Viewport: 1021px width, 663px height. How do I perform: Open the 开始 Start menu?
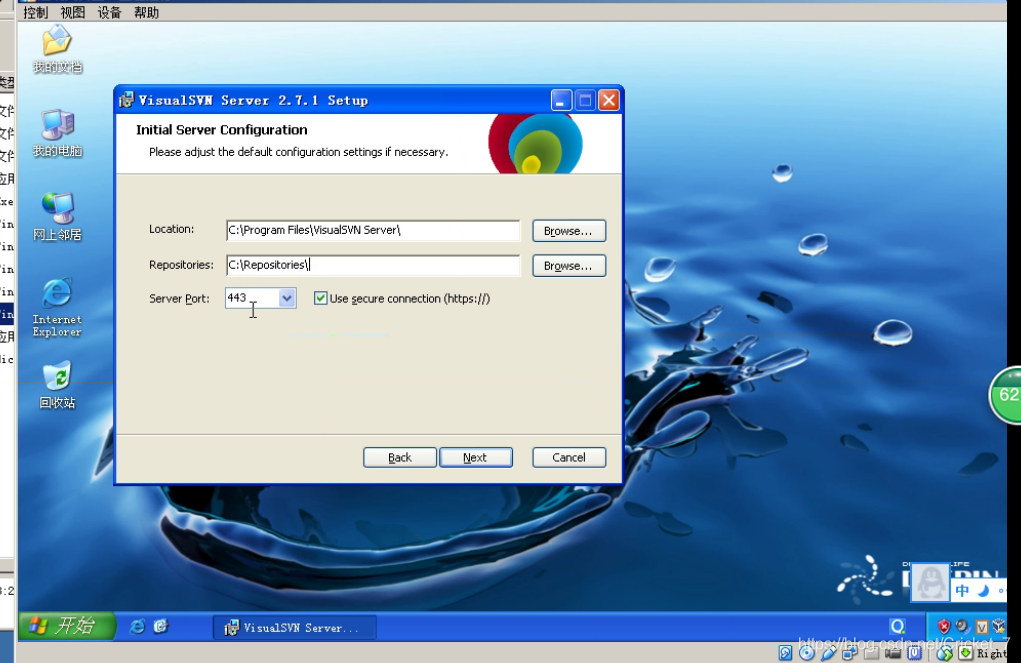pos(66,626)
